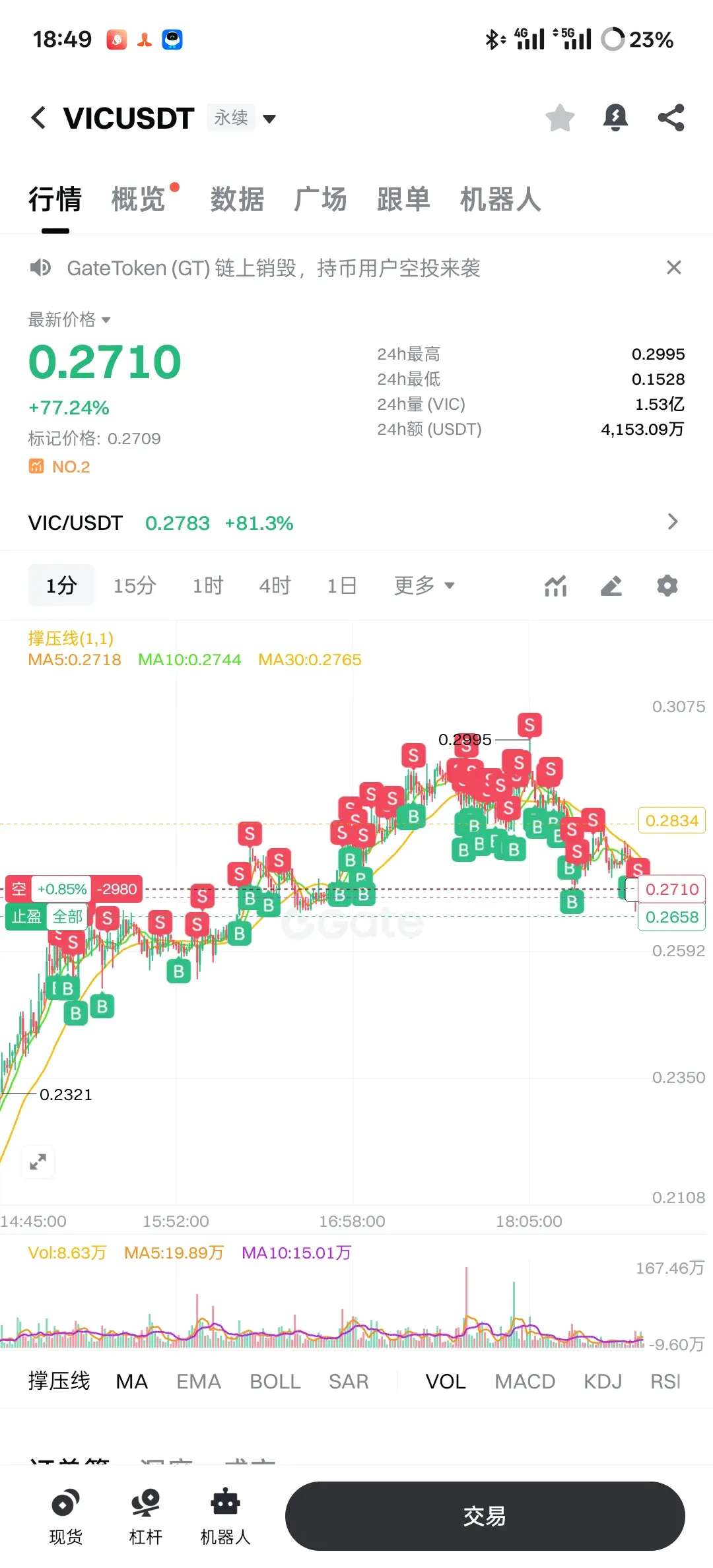The image size is (713, 1568).
Task: Select the chart drawing pencil tool
Action: pyautogui.click(x=611, y=585)
